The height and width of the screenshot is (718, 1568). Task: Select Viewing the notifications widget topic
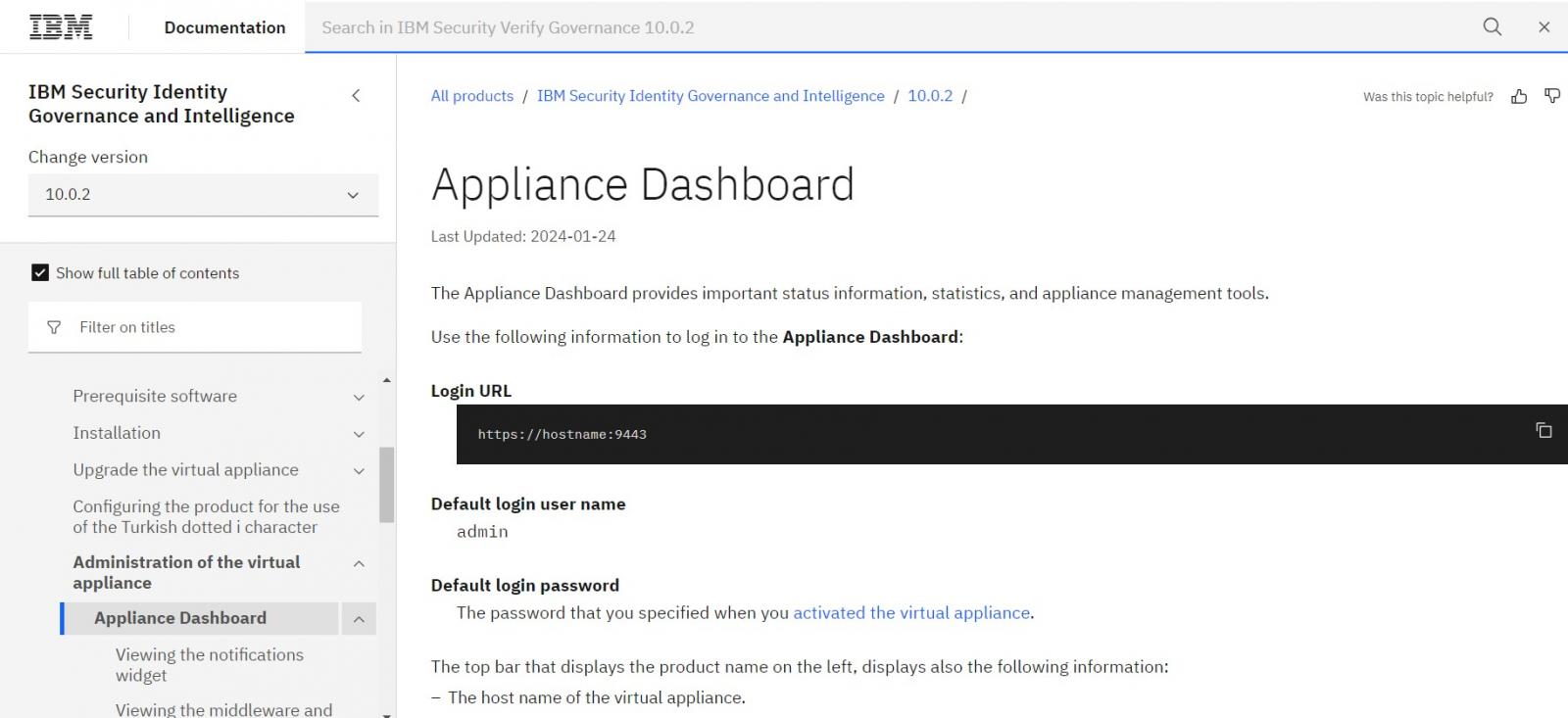[209, 664]
